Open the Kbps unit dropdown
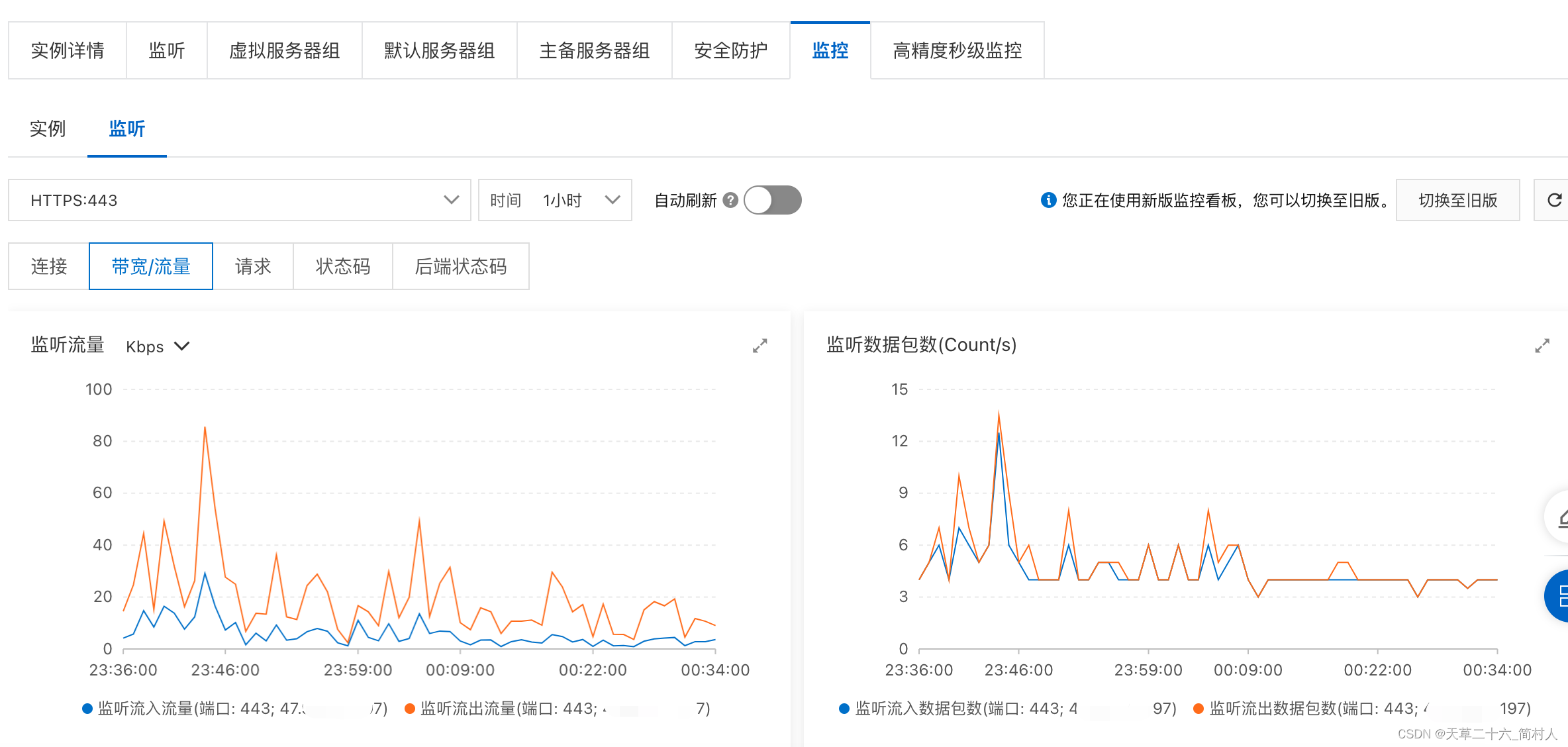The height and width of the screenshot is (747, 1568). pos(158,346)
